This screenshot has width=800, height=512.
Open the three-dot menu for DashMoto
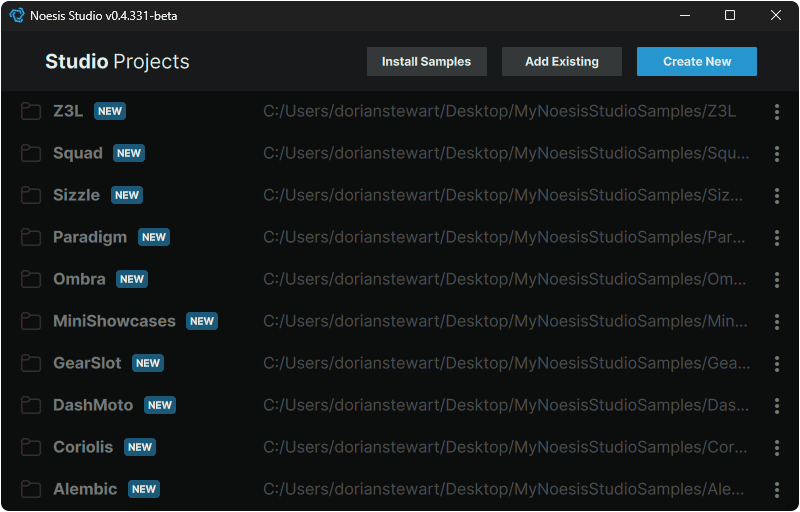(x=777, y=405)
